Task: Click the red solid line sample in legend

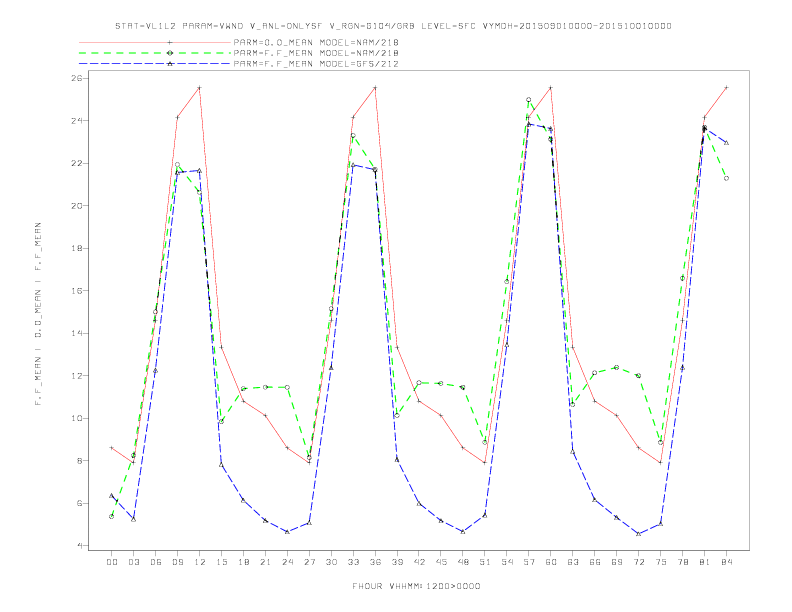Action: click(156, 42)
